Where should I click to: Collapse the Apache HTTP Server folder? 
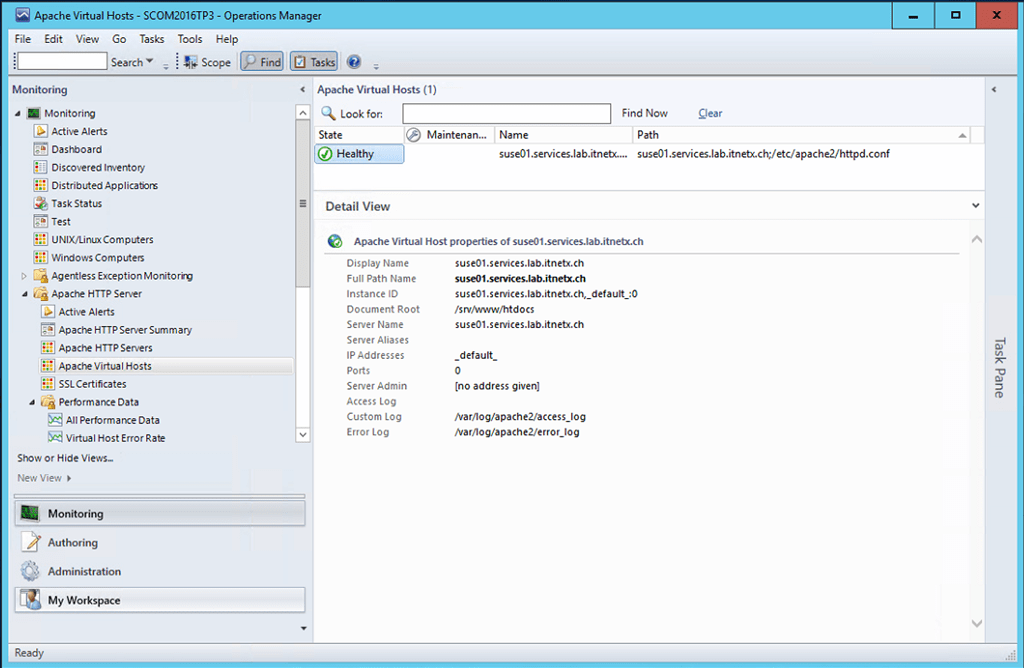[x=25, y=294]
